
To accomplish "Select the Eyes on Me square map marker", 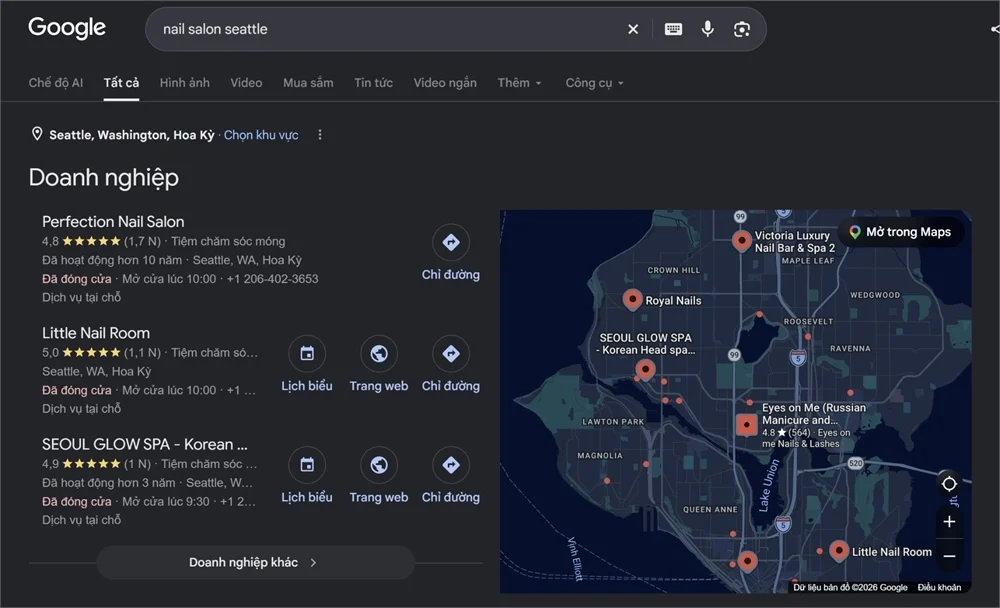I will pyautogui.click(x=746, y=424).
